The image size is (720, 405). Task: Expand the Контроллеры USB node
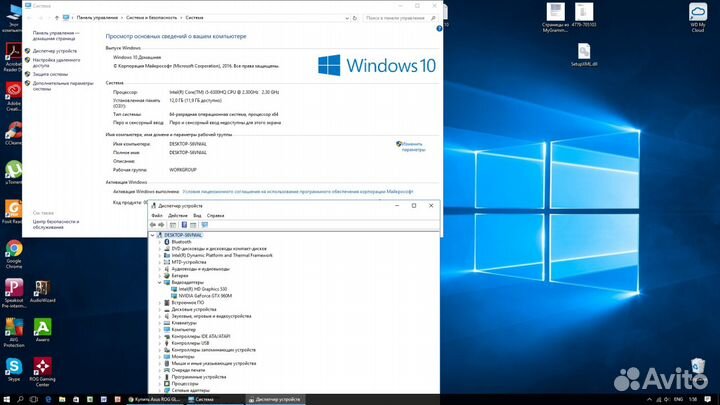(160, 342)
